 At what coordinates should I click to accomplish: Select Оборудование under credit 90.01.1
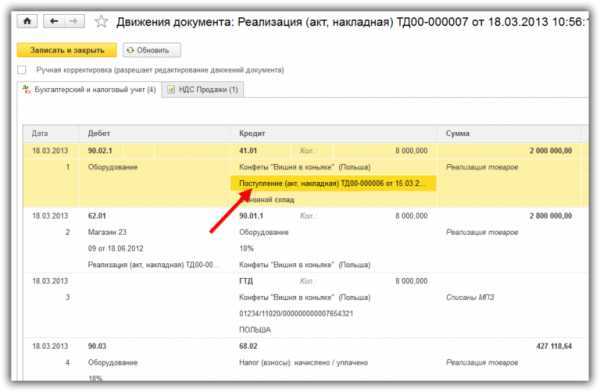click(264, 232)
